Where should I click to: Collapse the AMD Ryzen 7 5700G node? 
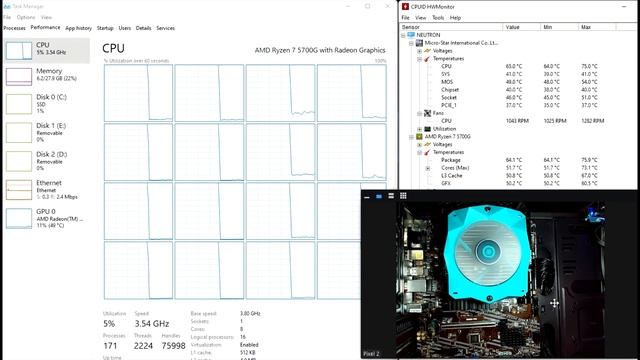pyautogui.click(x=411, y=137)
